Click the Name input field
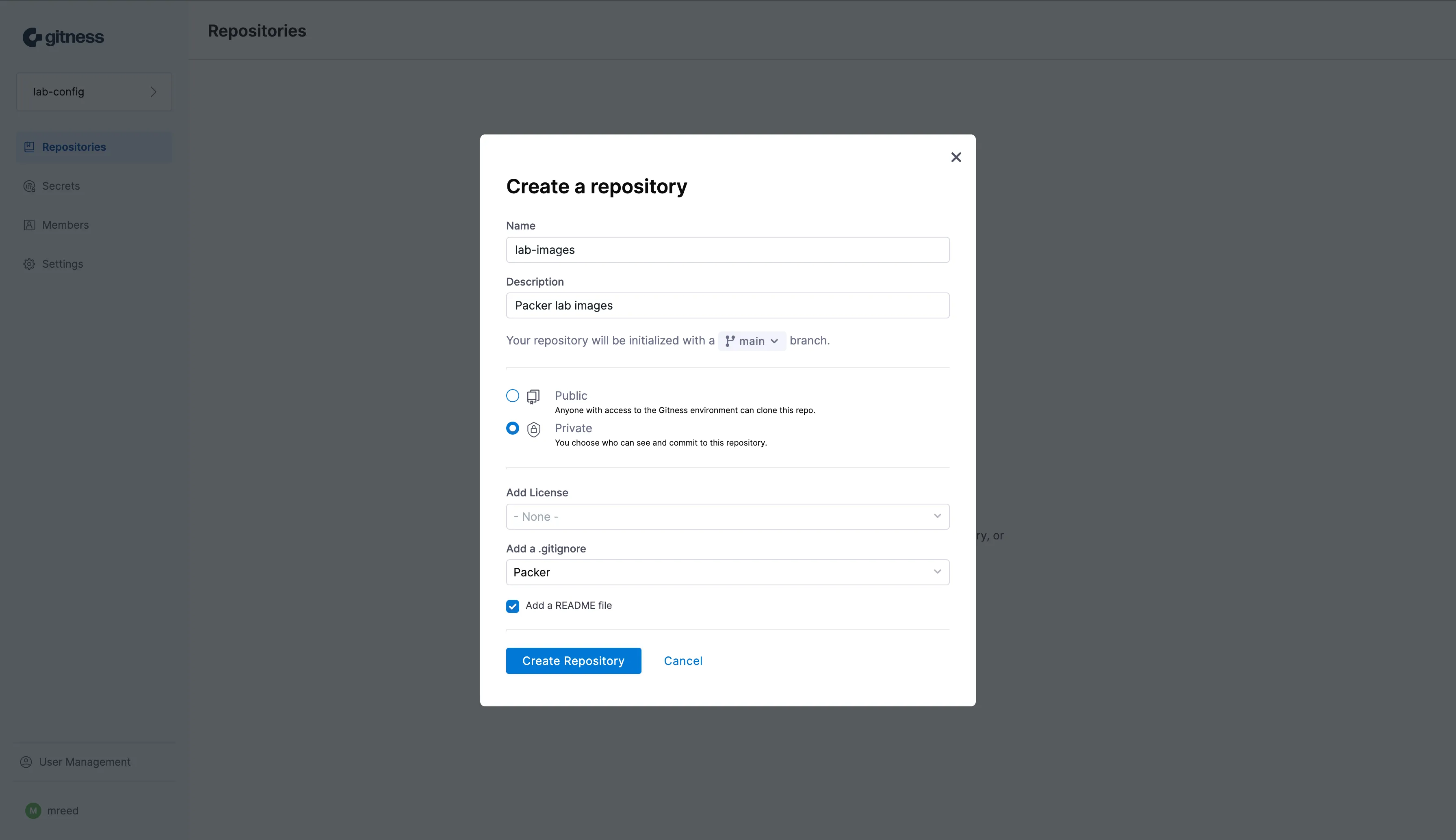This screenshot has height=840, width=1456. coord(728,250)
